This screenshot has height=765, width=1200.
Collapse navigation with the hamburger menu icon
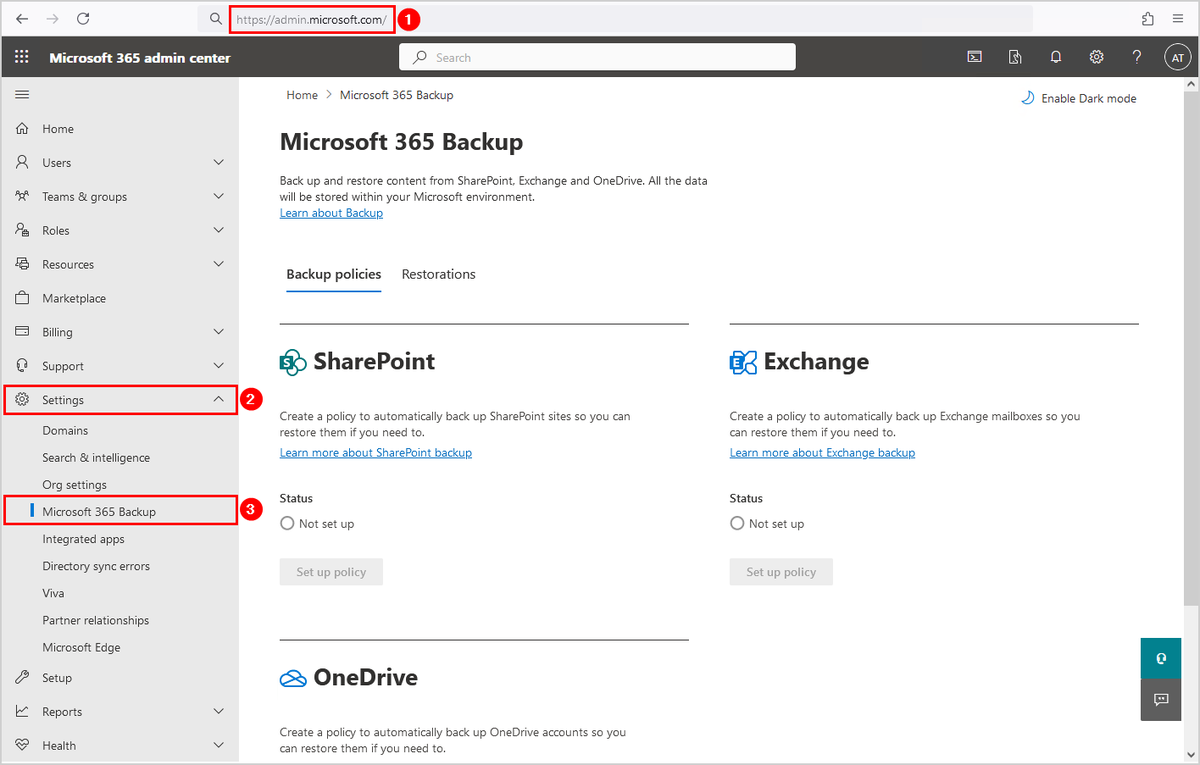coord(22,94)
